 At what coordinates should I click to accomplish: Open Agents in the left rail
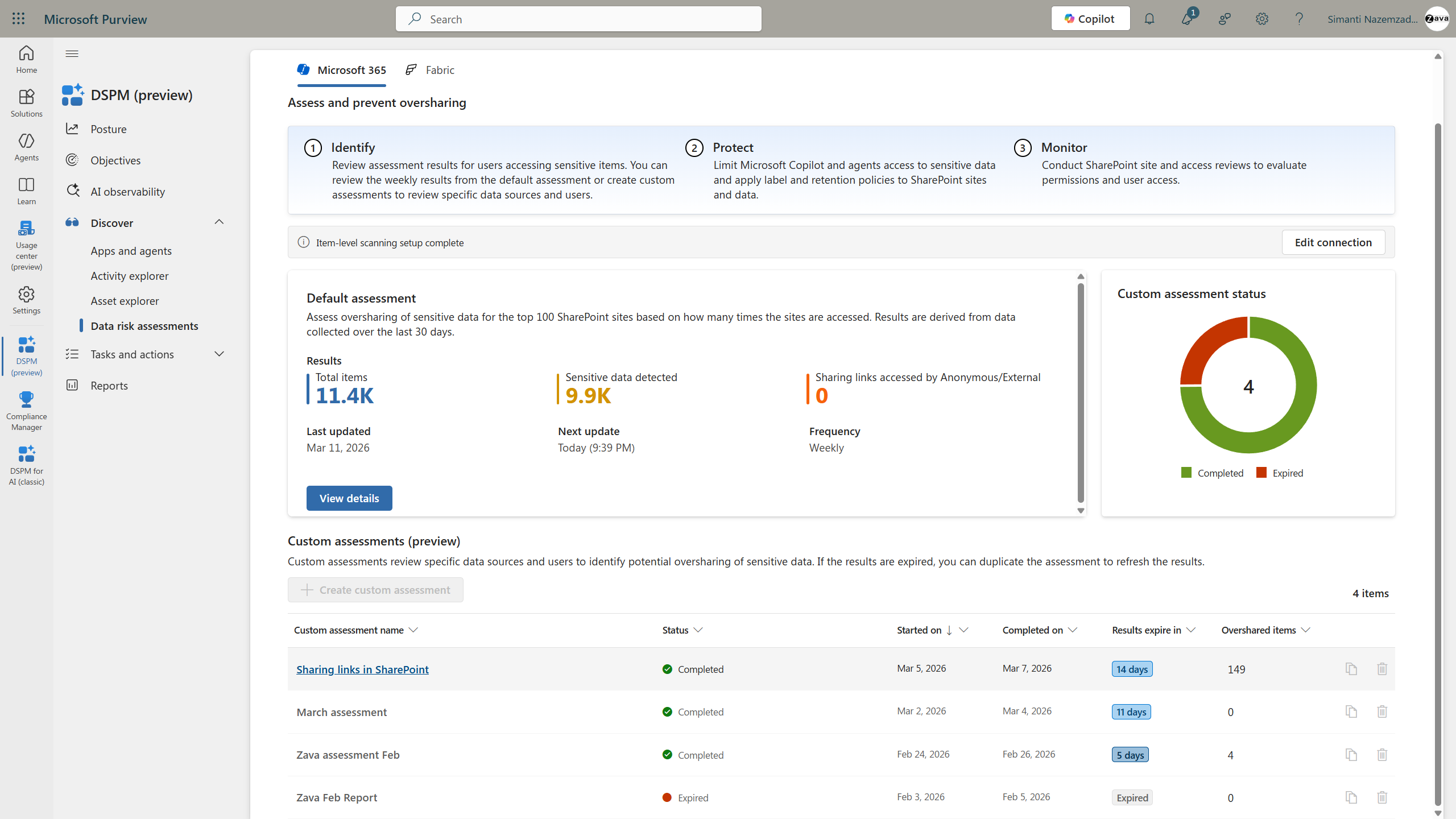tap(26, 147)
